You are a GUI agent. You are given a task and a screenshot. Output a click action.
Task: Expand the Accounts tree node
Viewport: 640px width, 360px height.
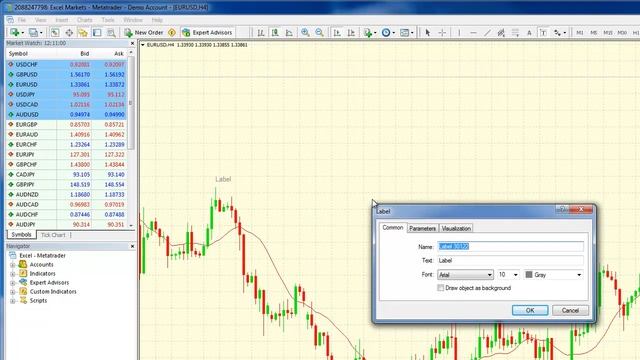[13, 265]
